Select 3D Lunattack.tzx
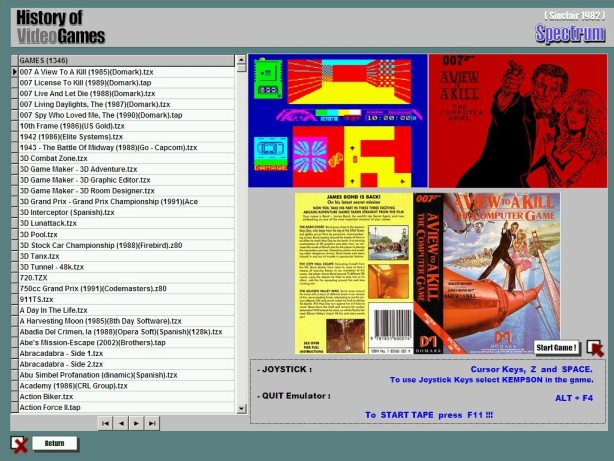The height and width of the screenshot is (461, 614). 126,223
